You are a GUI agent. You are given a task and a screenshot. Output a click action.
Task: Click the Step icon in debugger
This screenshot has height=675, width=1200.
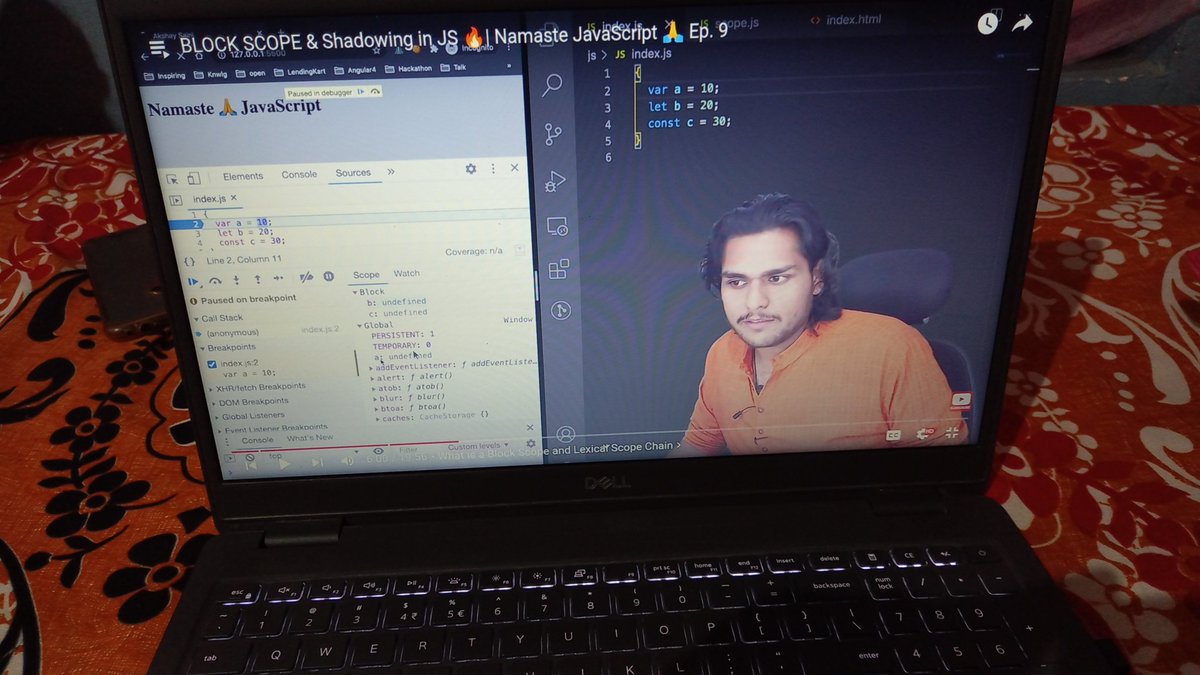279,278
